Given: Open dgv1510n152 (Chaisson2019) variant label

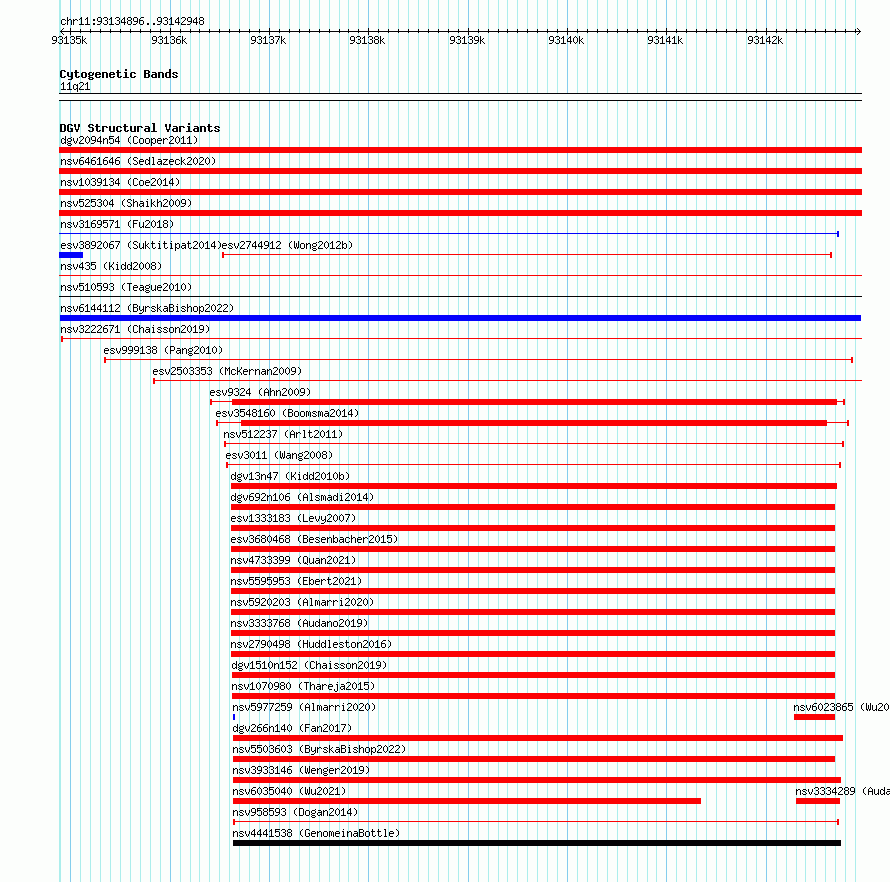Looking at the screenshot, I should pyautogui.click(x=309, y=665).
